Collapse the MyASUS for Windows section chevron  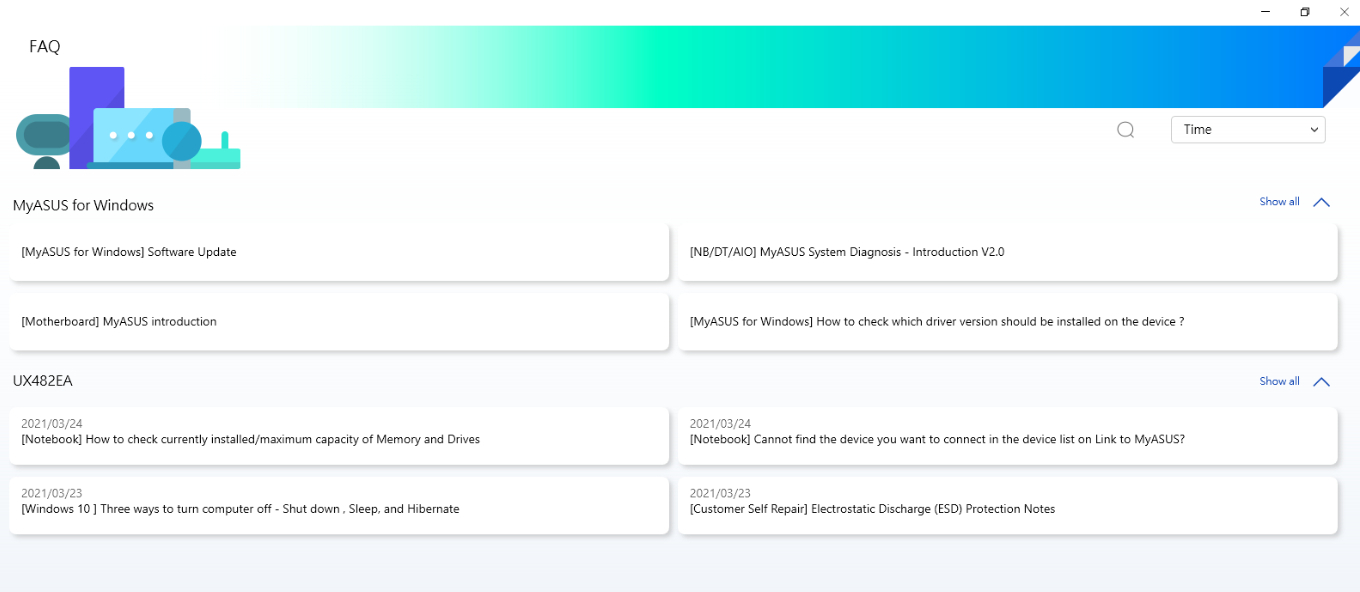tap(1321, 202)
